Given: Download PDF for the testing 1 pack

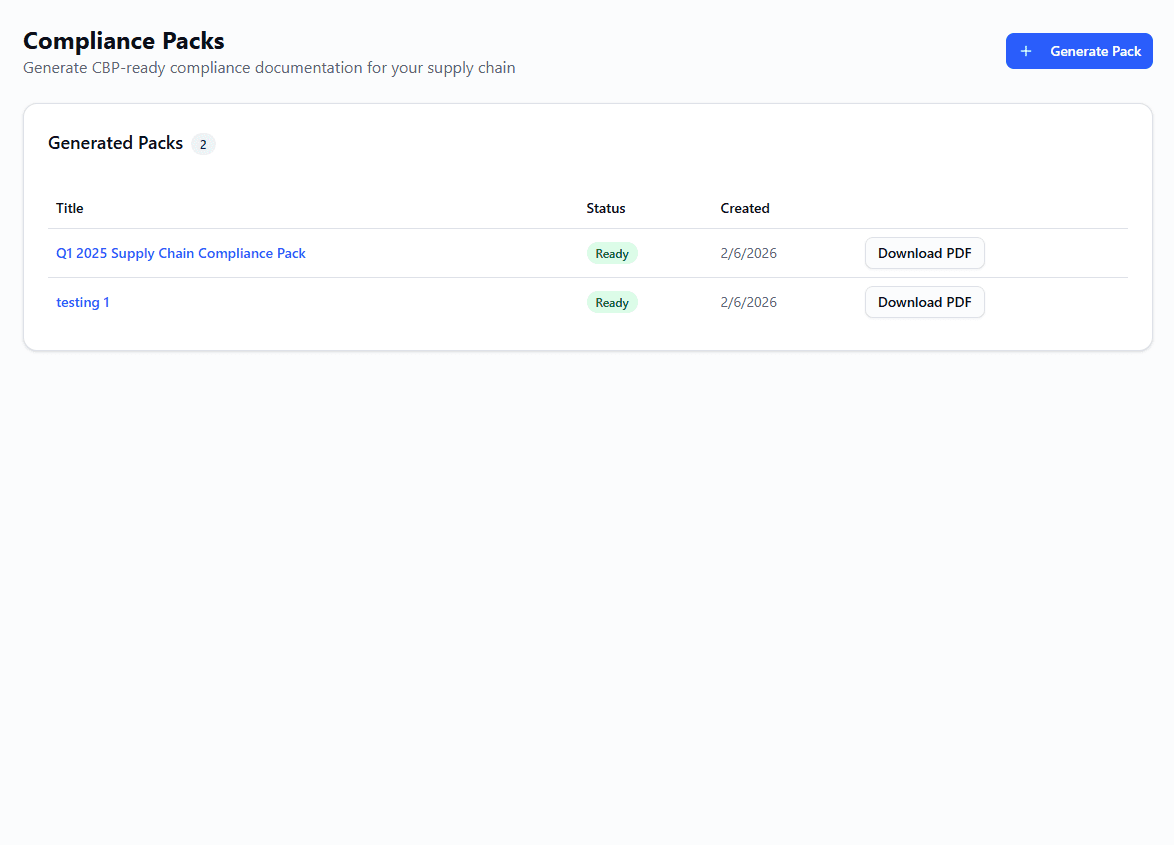Looking at the screenshot, I should pyautogui.click(x=924, y=302).
